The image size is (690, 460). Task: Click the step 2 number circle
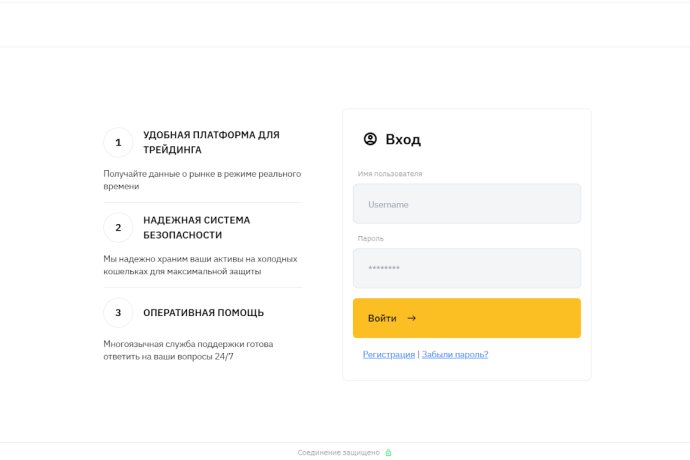pos(118,228)
